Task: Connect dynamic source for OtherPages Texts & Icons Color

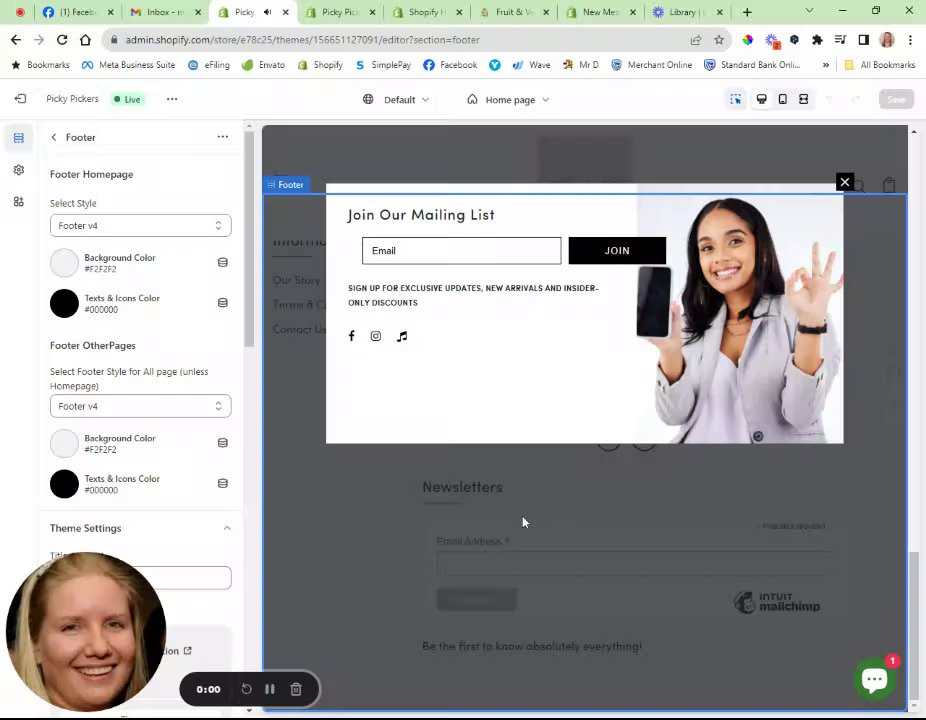Action: [223, 483]
